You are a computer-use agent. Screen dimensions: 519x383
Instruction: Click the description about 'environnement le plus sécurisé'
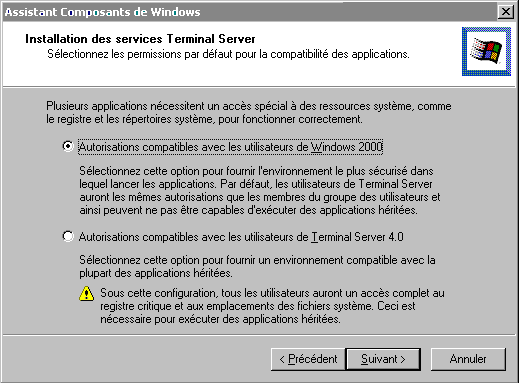coord(260,190)
